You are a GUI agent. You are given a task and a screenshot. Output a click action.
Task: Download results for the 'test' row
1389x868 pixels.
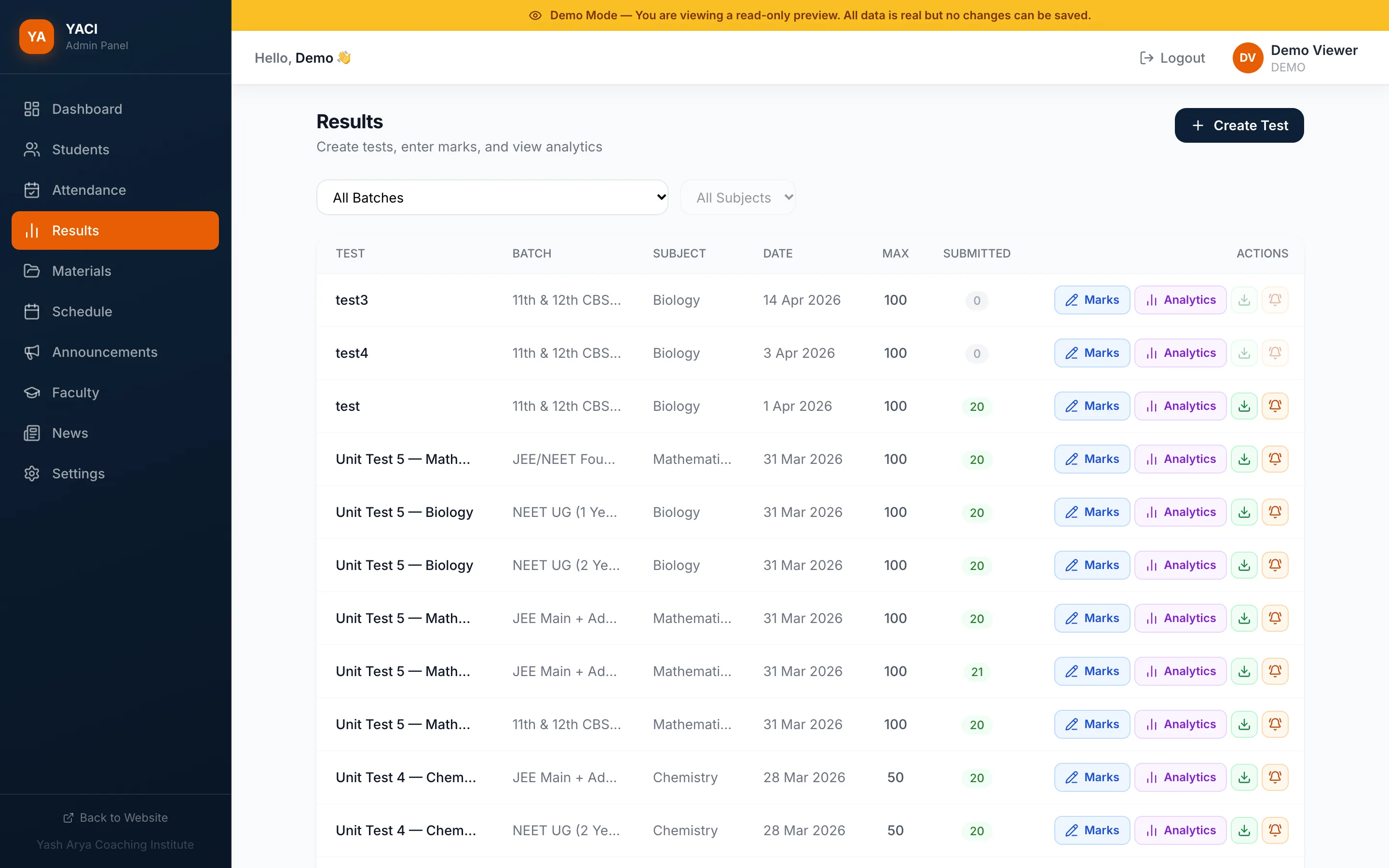coord(1244,406)
